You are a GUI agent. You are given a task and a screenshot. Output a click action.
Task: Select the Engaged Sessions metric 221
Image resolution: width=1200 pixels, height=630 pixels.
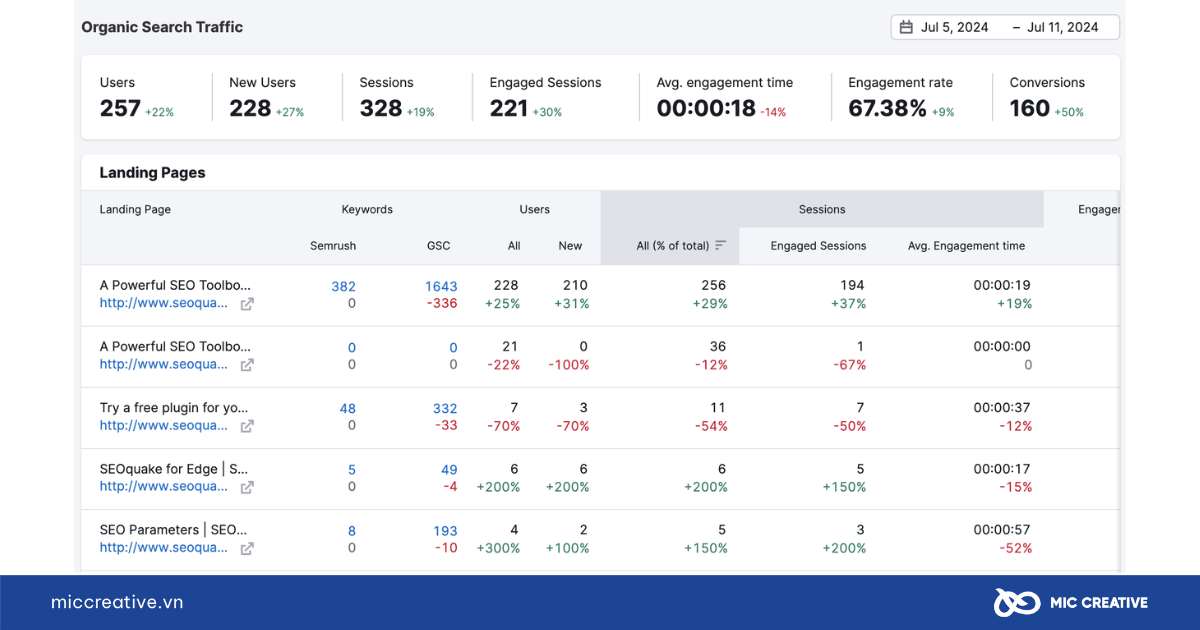[509, 108]
